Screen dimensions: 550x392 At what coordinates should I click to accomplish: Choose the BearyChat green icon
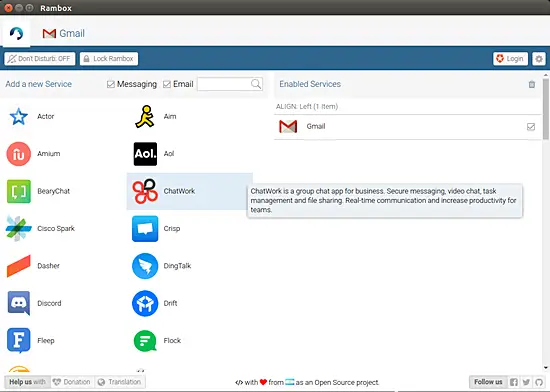click(x=19, y=191)
